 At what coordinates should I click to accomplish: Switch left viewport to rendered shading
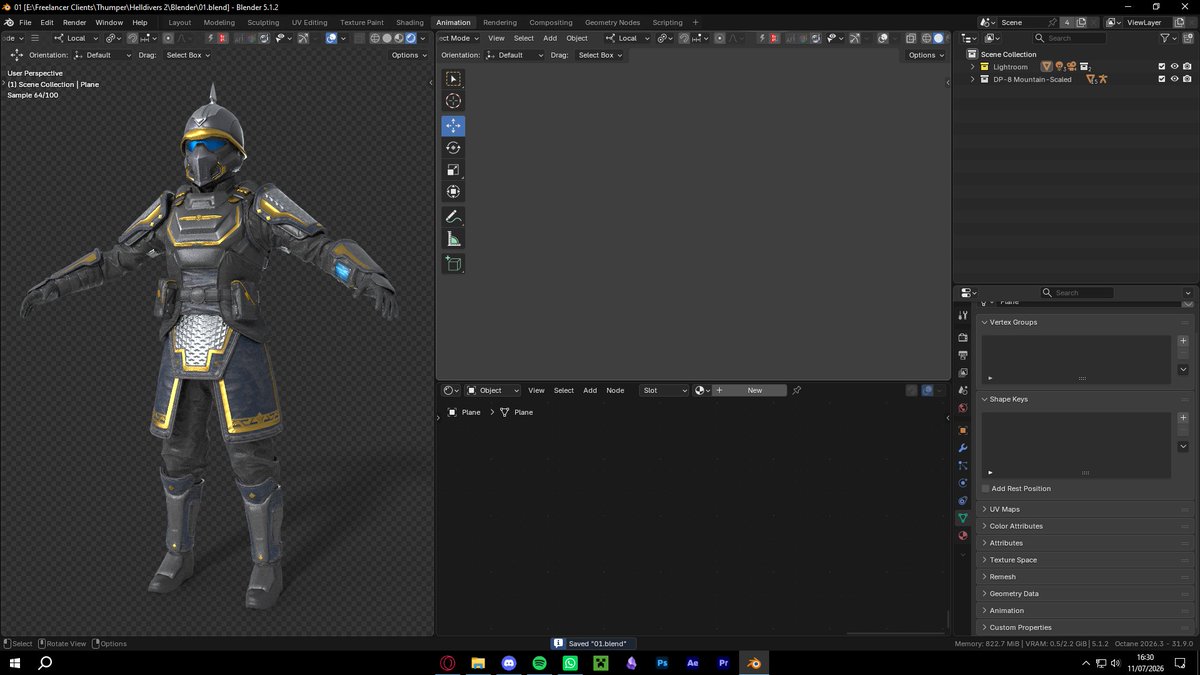(x=411, y=38)
